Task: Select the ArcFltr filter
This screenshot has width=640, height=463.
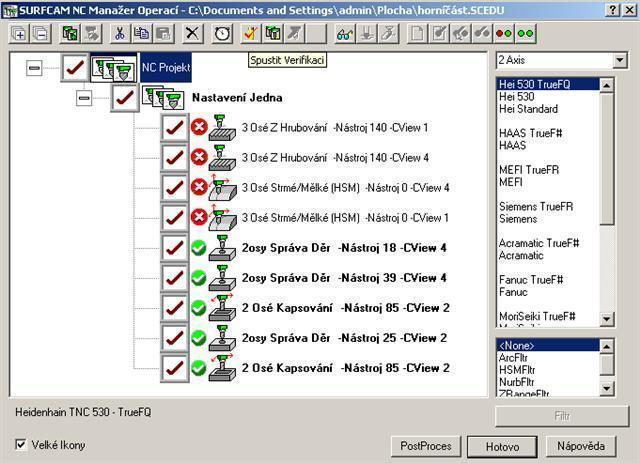Action: click(x=513, y=358)
